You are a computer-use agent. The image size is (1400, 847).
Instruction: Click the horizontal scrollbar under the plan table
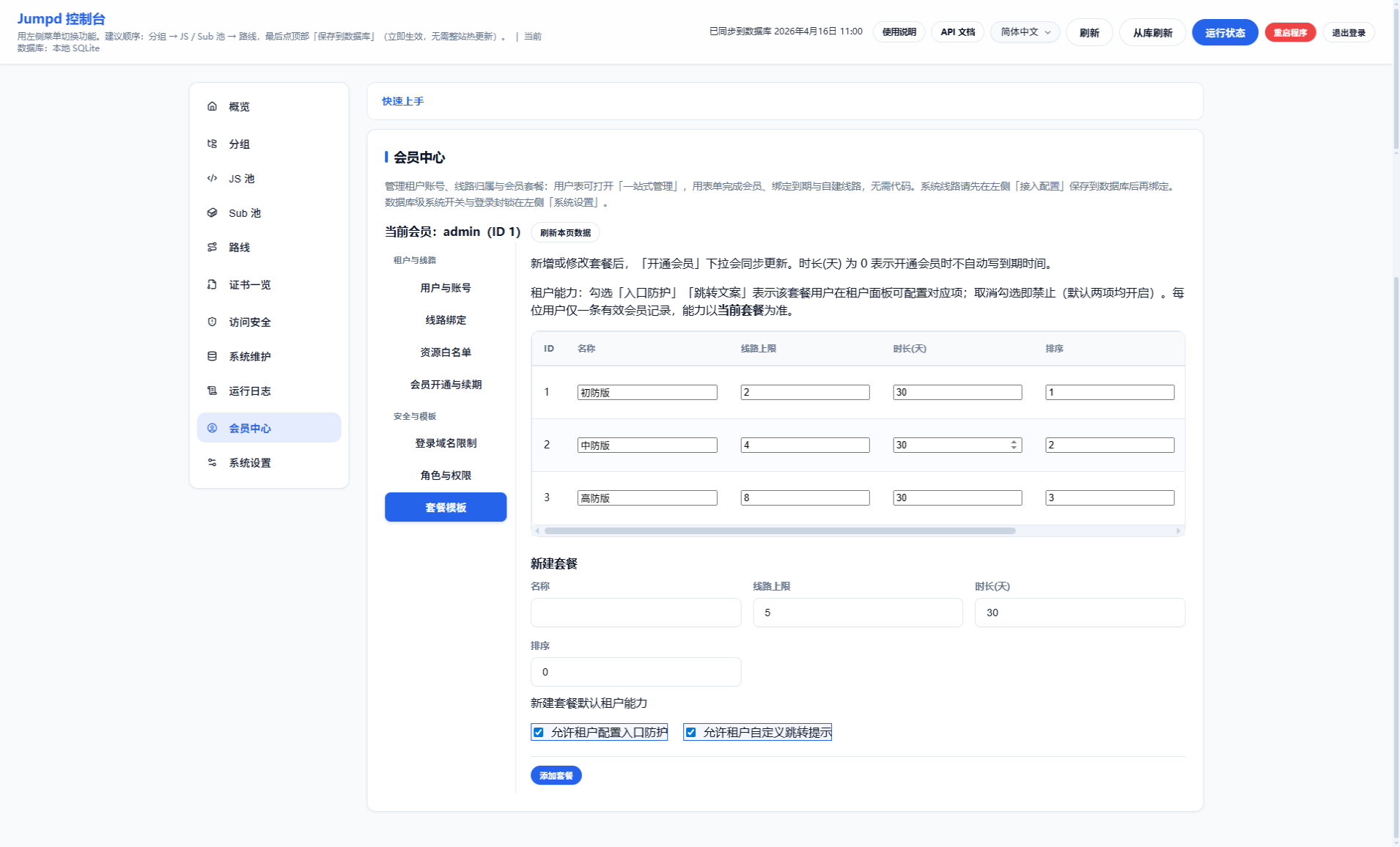click(779, 530)
